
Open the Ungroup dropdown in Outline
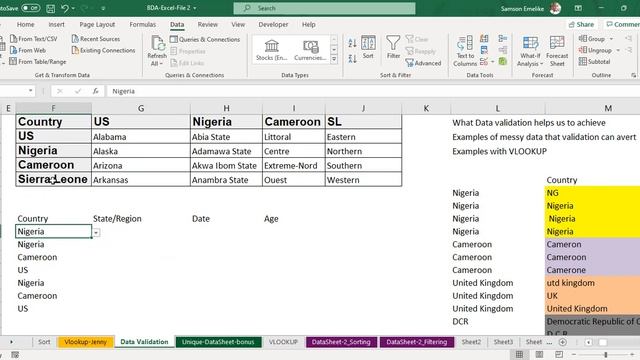click(x=618, y=50)
